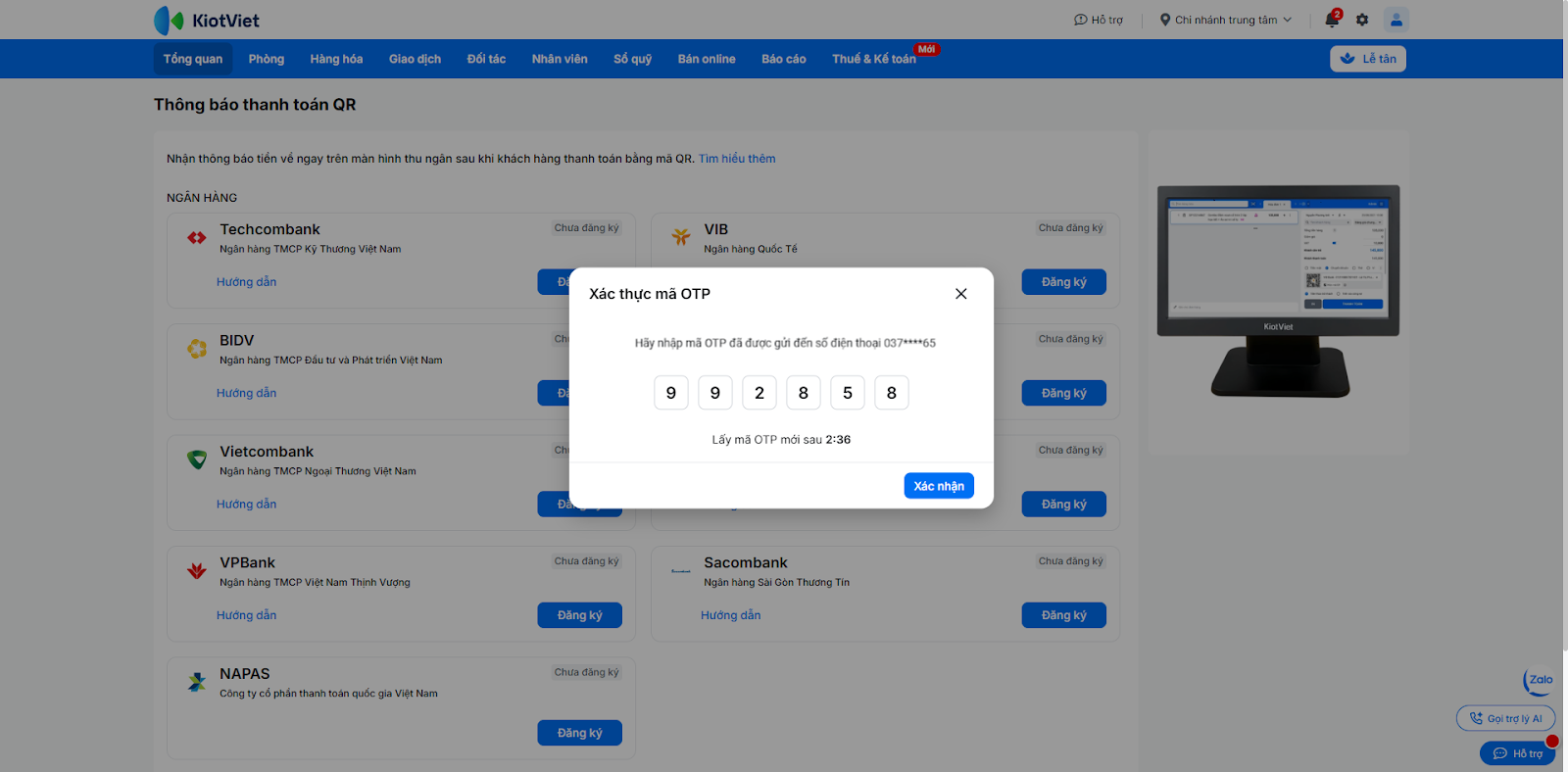Click Hỗ trợ in the top bar

[x=1099, y=20]
